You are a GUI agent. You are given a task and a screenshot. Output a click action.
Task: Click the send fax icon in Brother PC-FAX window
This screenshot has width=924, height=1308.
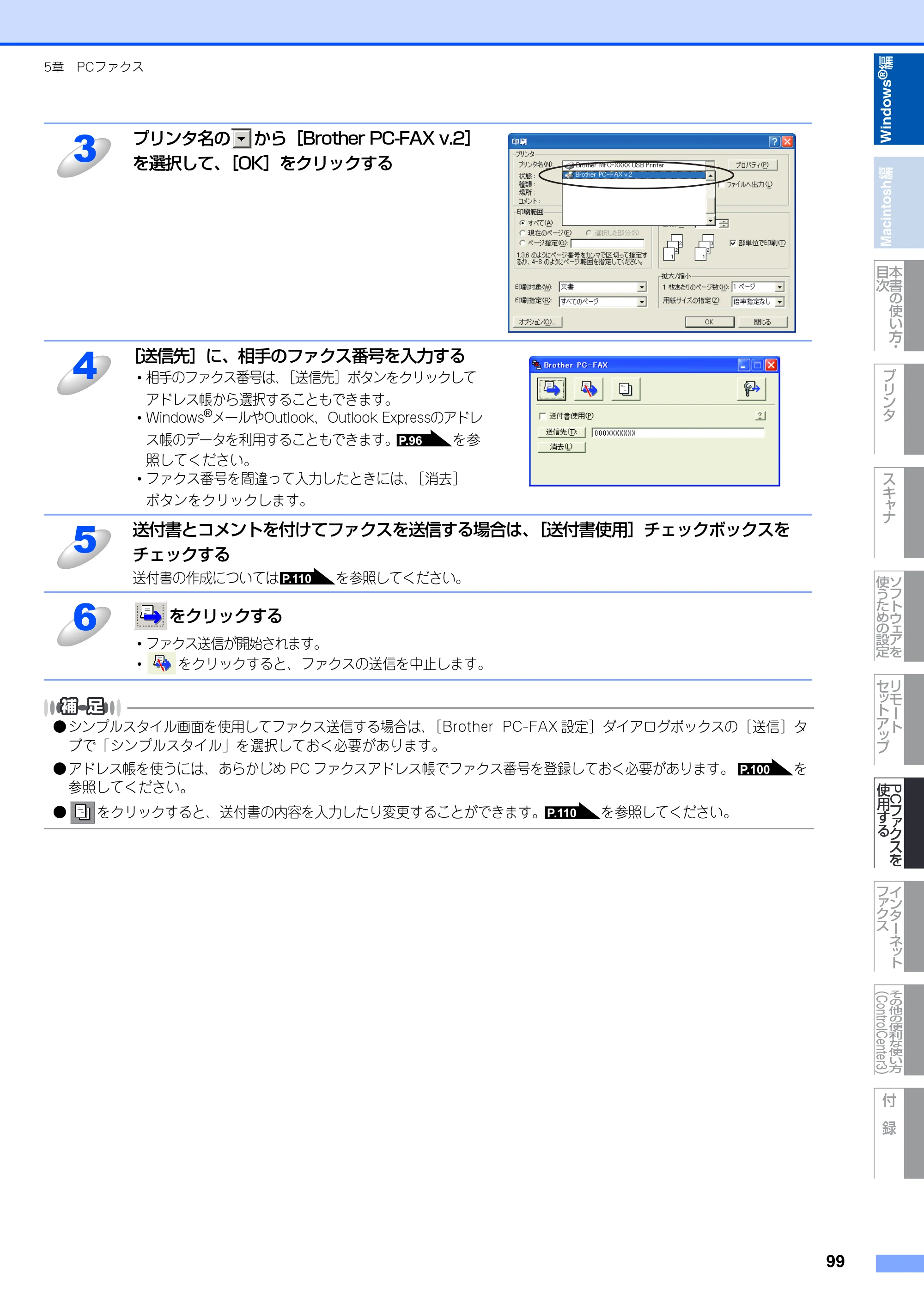552,389
